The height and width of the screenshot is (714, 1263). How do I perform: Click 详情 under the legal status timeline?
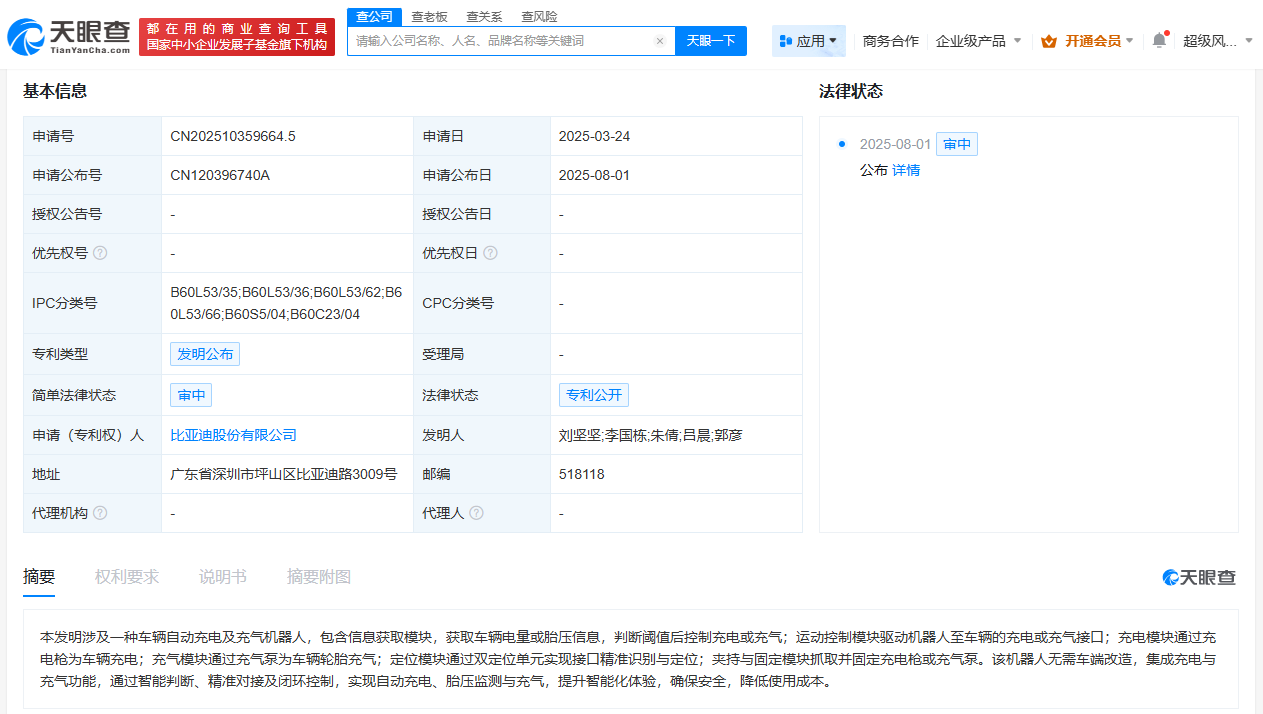pyautogui.click(x=905, y=169)
